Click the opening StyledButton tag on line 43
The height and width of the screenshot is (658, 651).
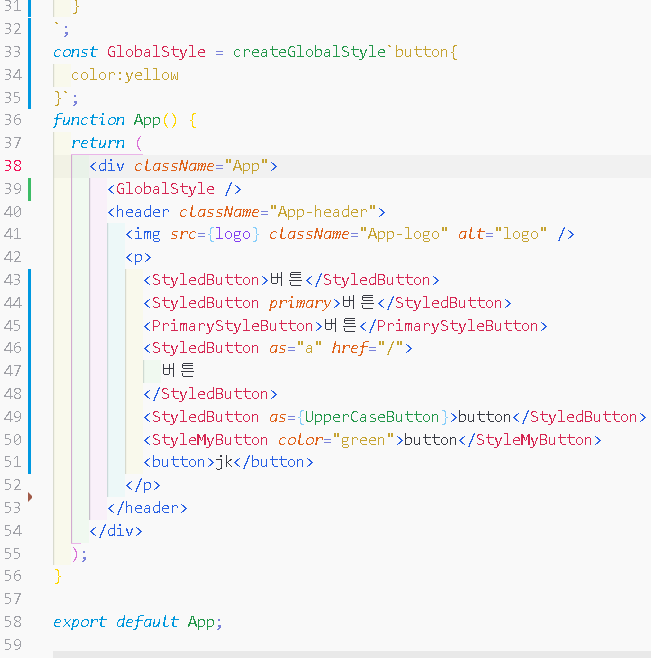click(x=206, y=279)
